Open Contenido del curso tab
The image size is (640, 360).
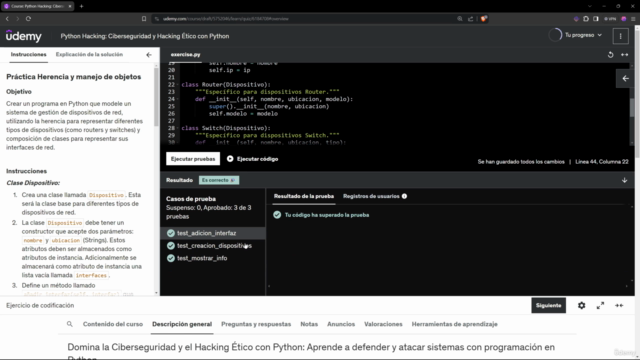(113, 324)
